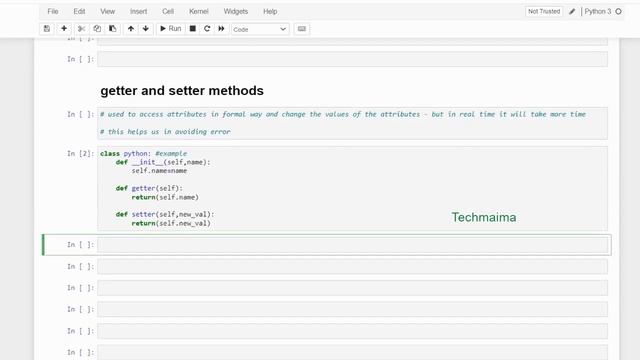Restart kernel and rerun all cells

click(x=221, y=29)
